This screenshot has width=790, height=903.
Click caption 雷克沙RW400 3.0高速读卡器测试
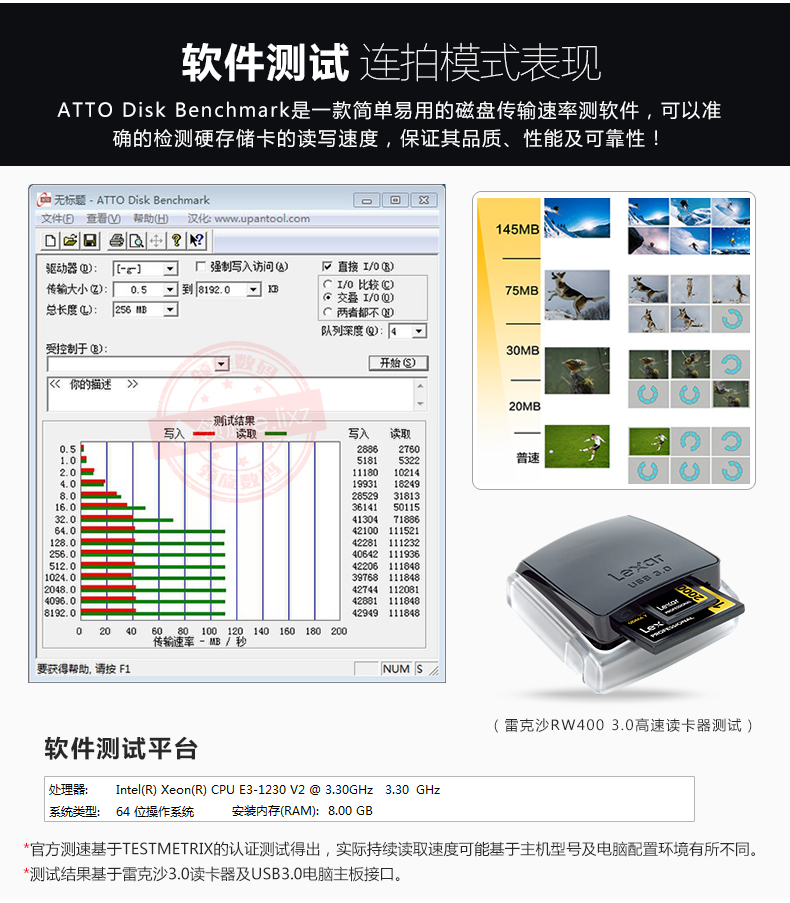coord(623,726)
